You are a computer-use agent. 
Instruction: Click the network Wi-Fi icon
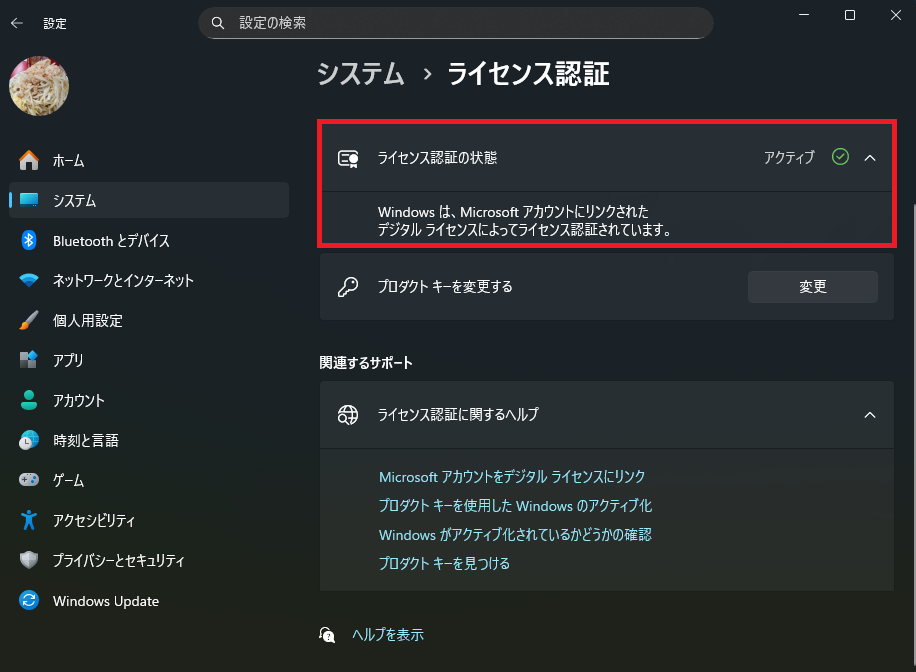coord(29,280)
